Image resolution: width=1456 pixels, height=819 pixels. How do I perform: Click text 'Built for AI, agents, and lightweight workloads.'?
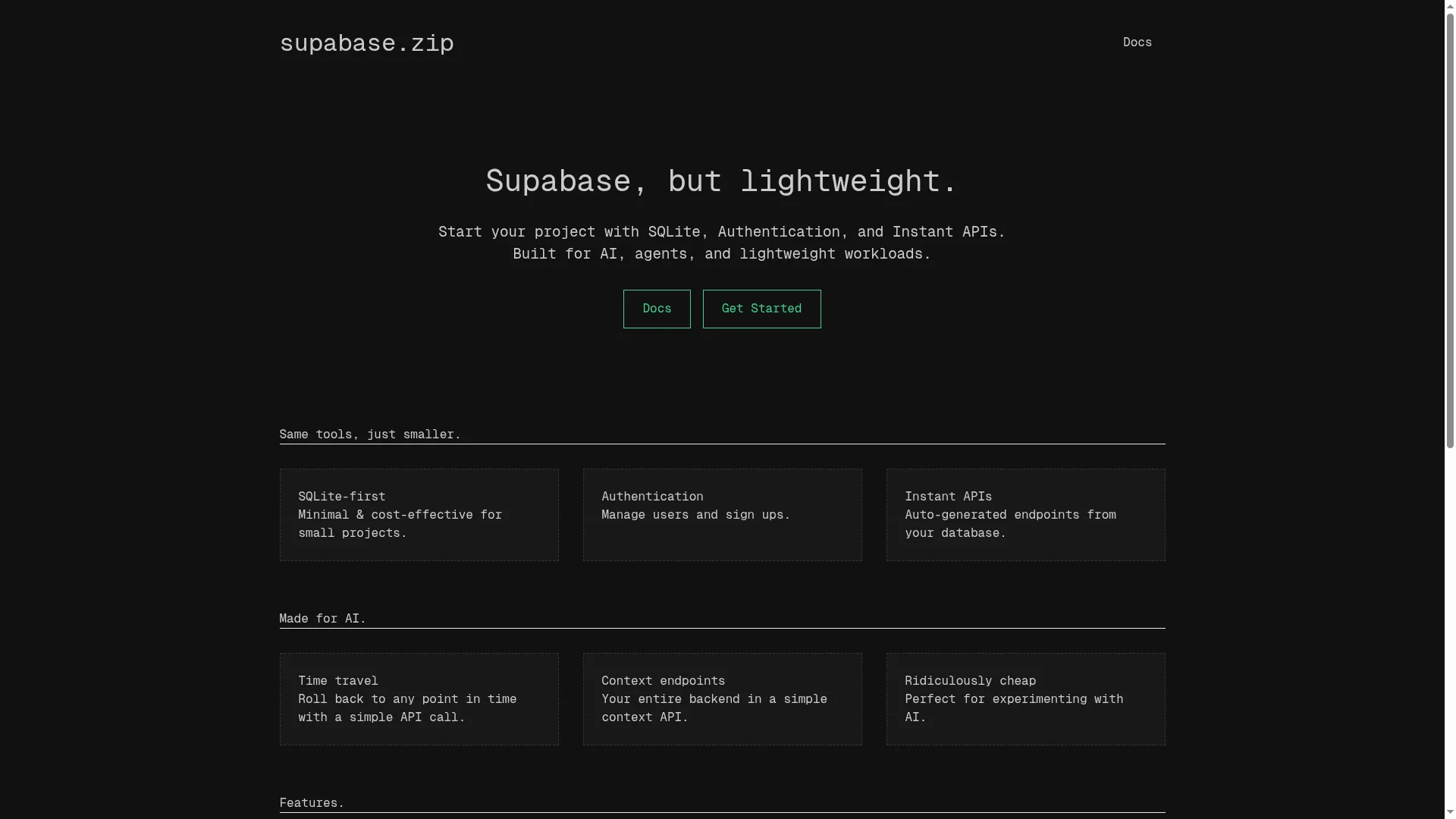point(722,254)
